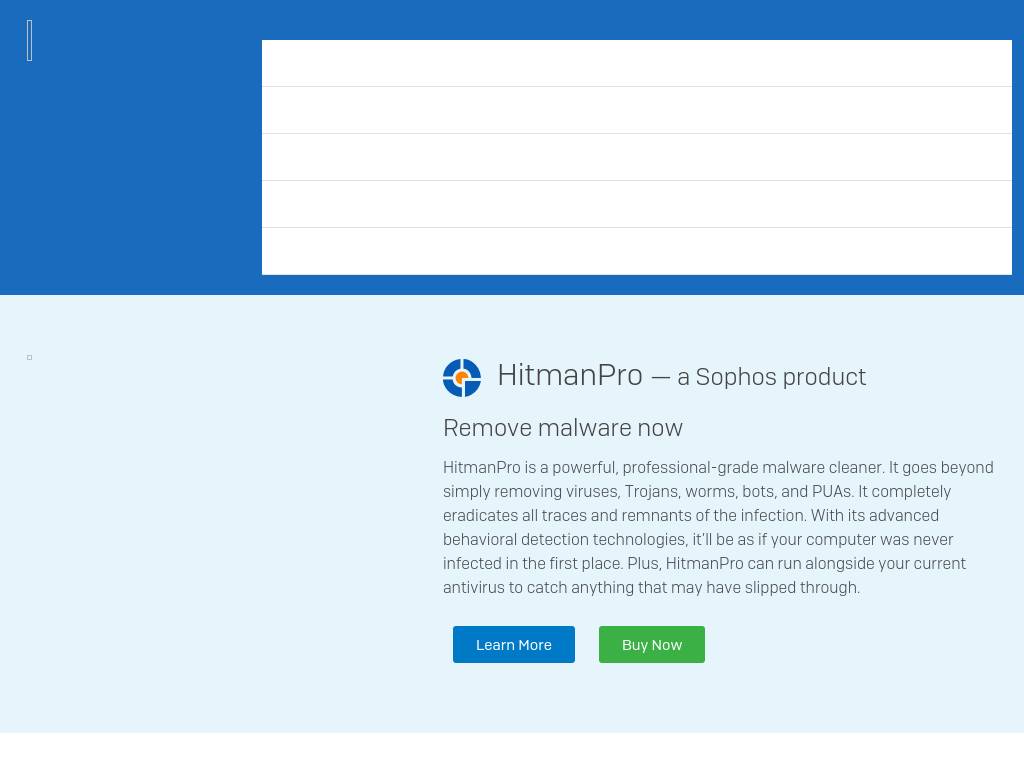This screenshot has height=768, width=1024.
Task: Click the blue strip above the white list
Action: coord(636,19)
